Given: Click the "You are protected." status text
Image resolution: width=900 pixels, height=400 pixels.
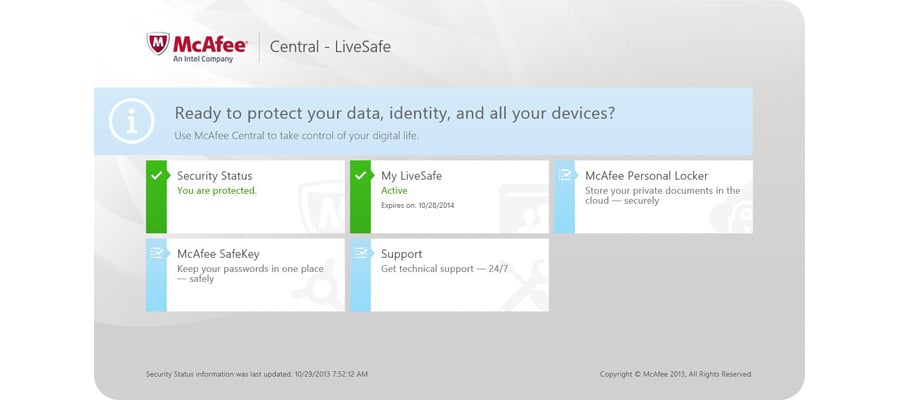Looking at the screenshot, I should pos(217,190).
